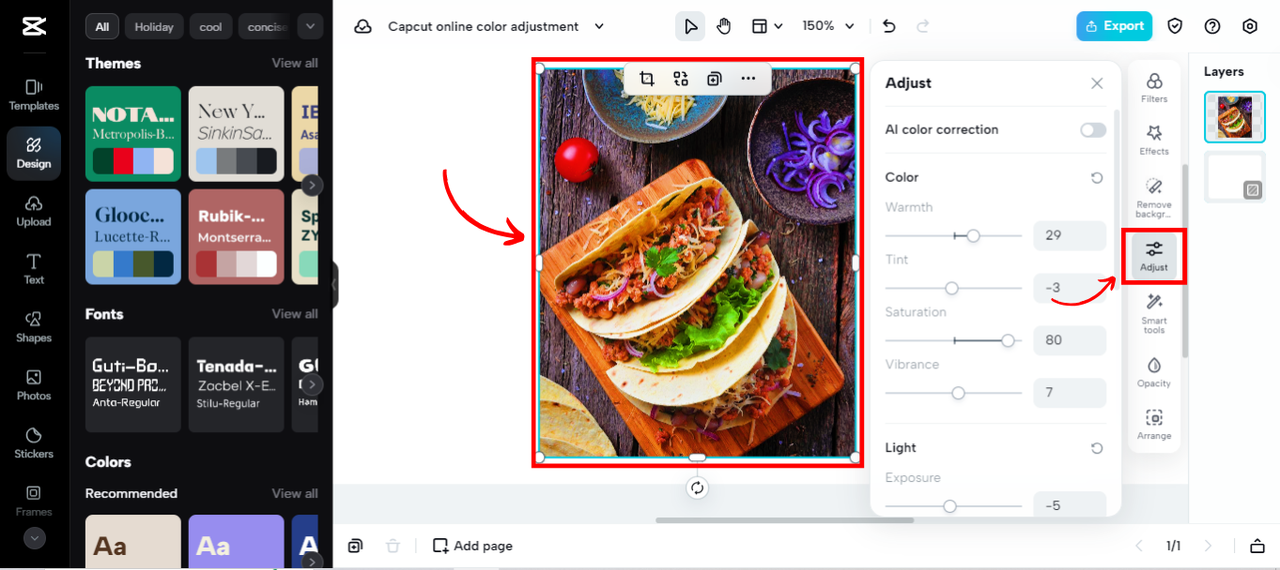Image resolution: width=1280 pixels, height=570 pixels.
Task: Open the more options ellipsis on image
Action: [x=748, y=79]
